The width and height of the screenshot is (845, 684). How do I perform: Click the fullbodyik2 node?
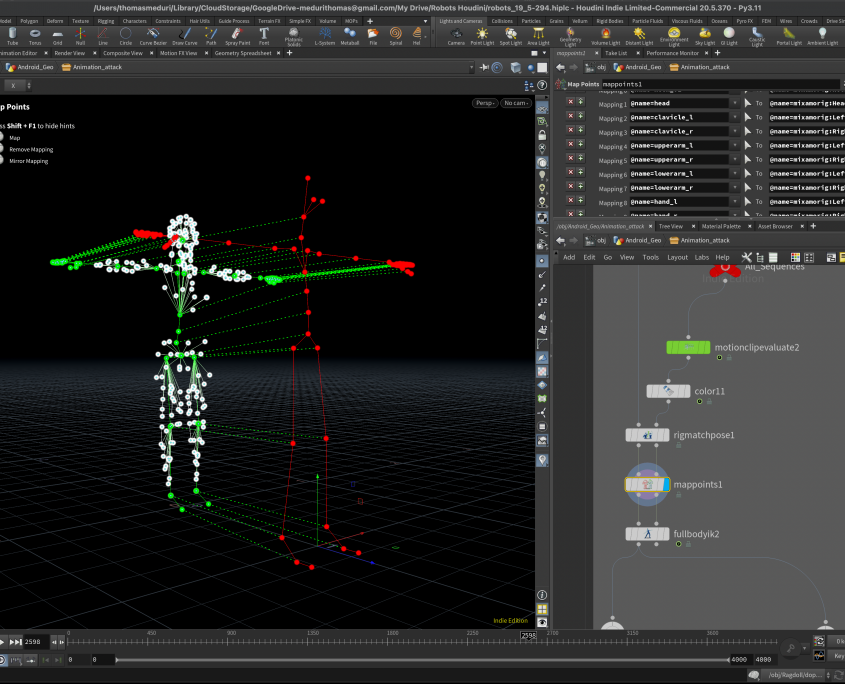tap(648, 534)
